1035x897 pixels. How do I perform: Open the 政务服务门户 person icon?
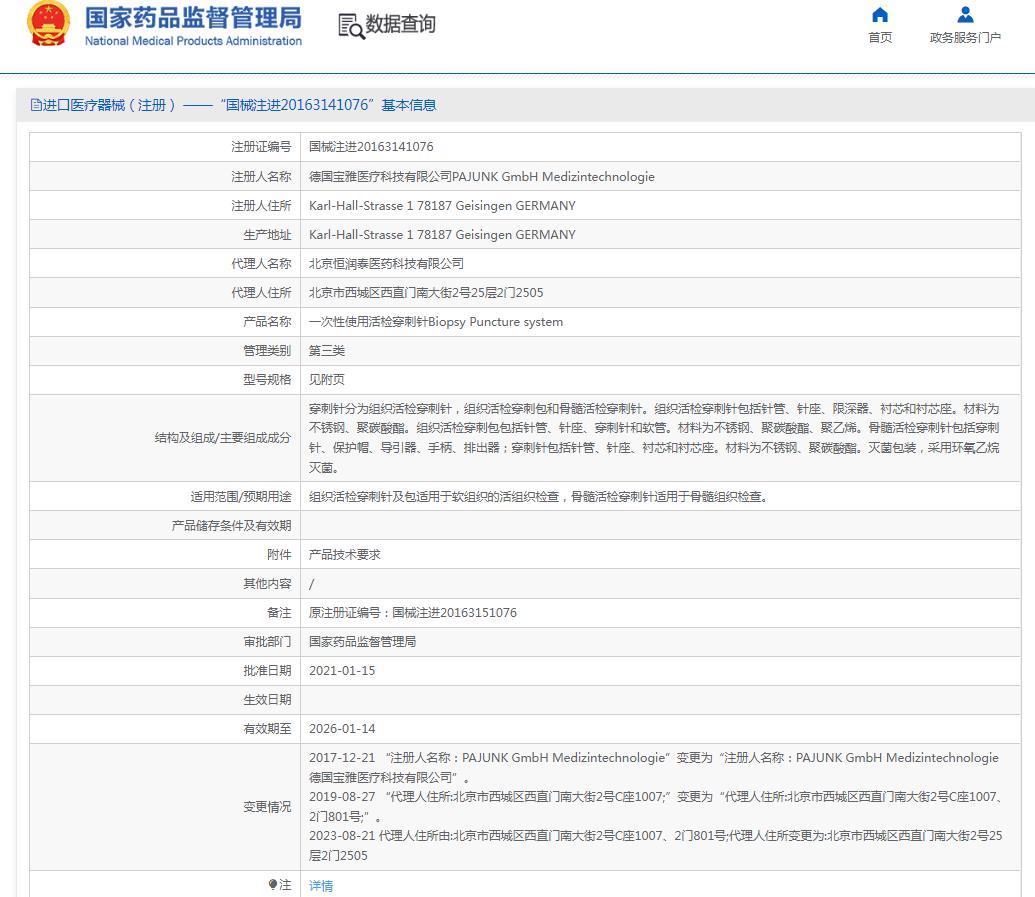pos(965,15)
